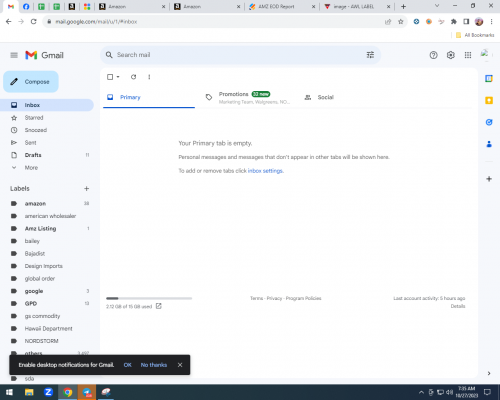The width and height of the screenshot is (500, 400).
Task: Open Zoom from taskbar
Action: point(48,392)
